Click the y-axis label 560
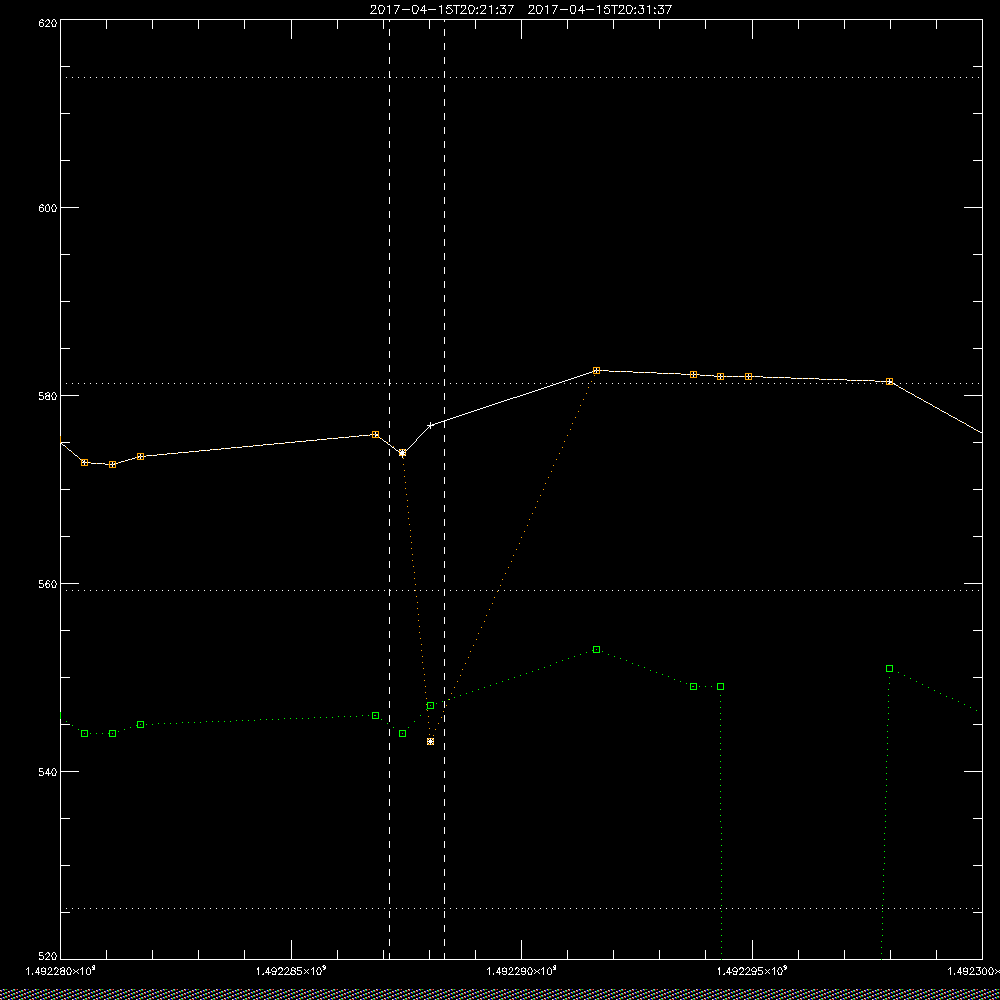The height and width of the screenshot is (1000, 1000). click(48, 584)
